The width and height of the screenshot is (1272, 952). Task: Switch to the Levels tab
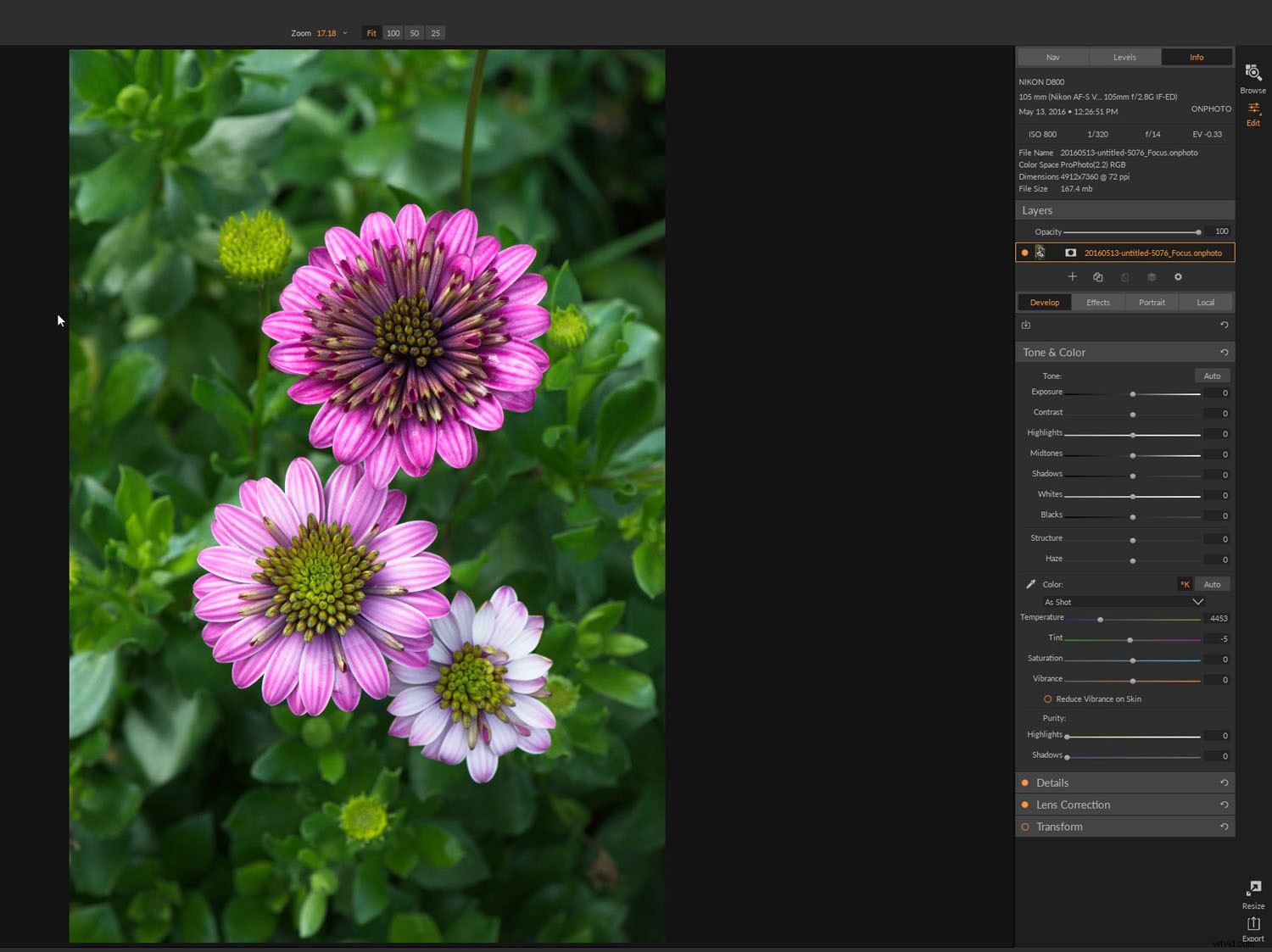pos(1124,57)
